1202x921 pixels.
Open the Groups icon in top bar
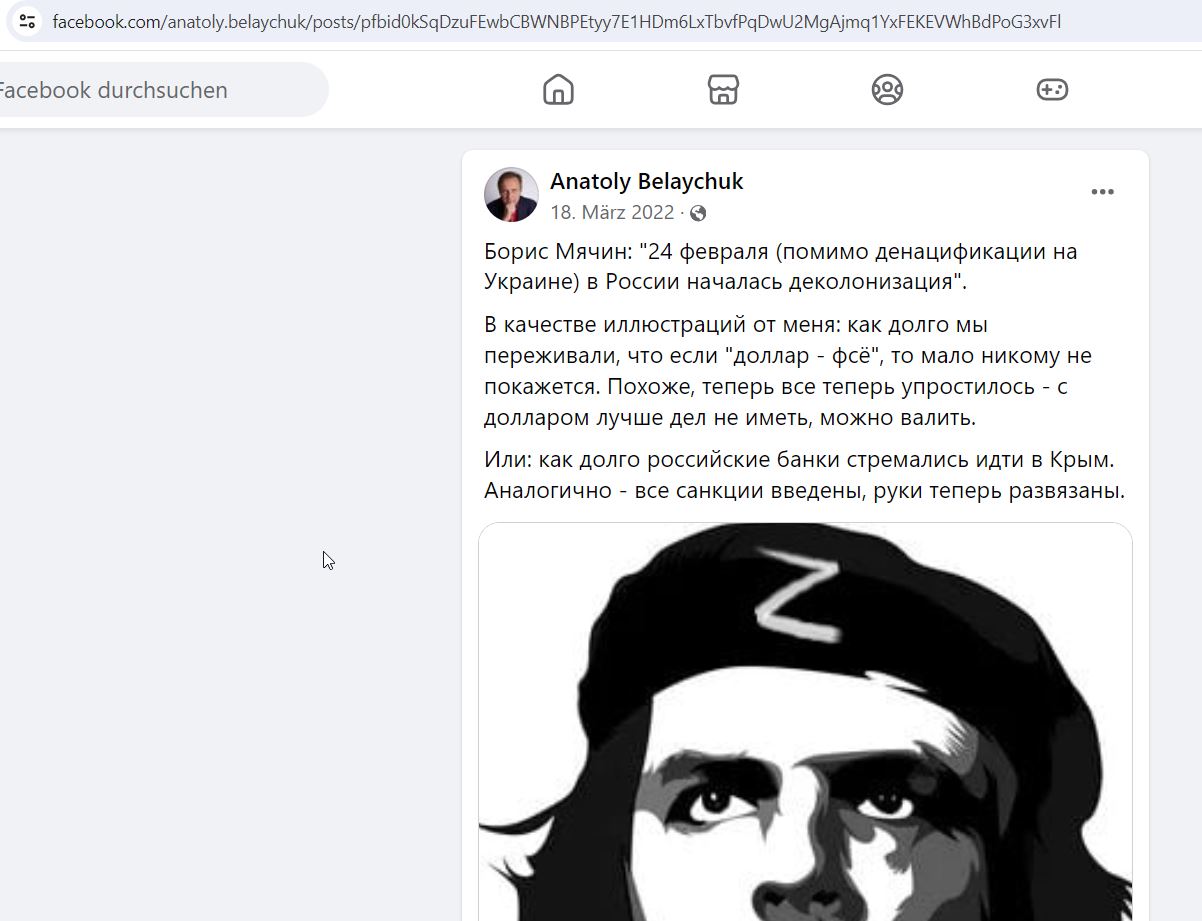pos(887,90)
